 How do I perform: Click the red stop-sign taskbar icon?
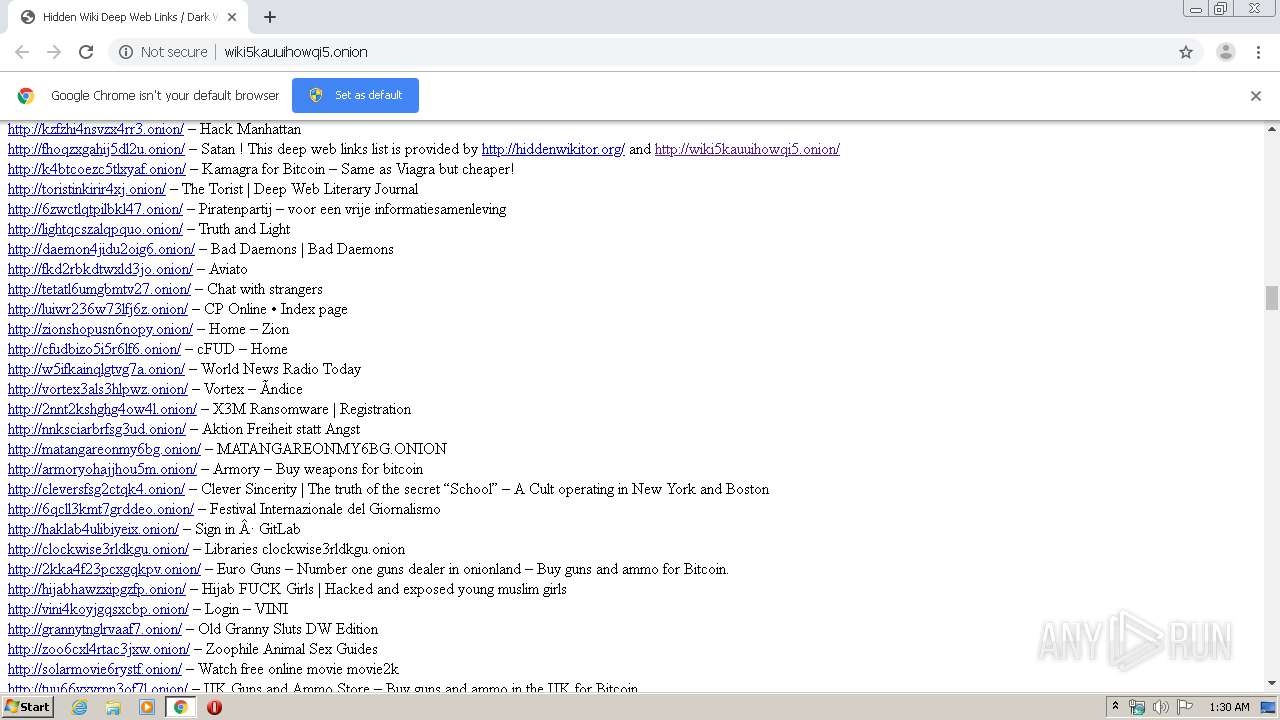(214, 707)
